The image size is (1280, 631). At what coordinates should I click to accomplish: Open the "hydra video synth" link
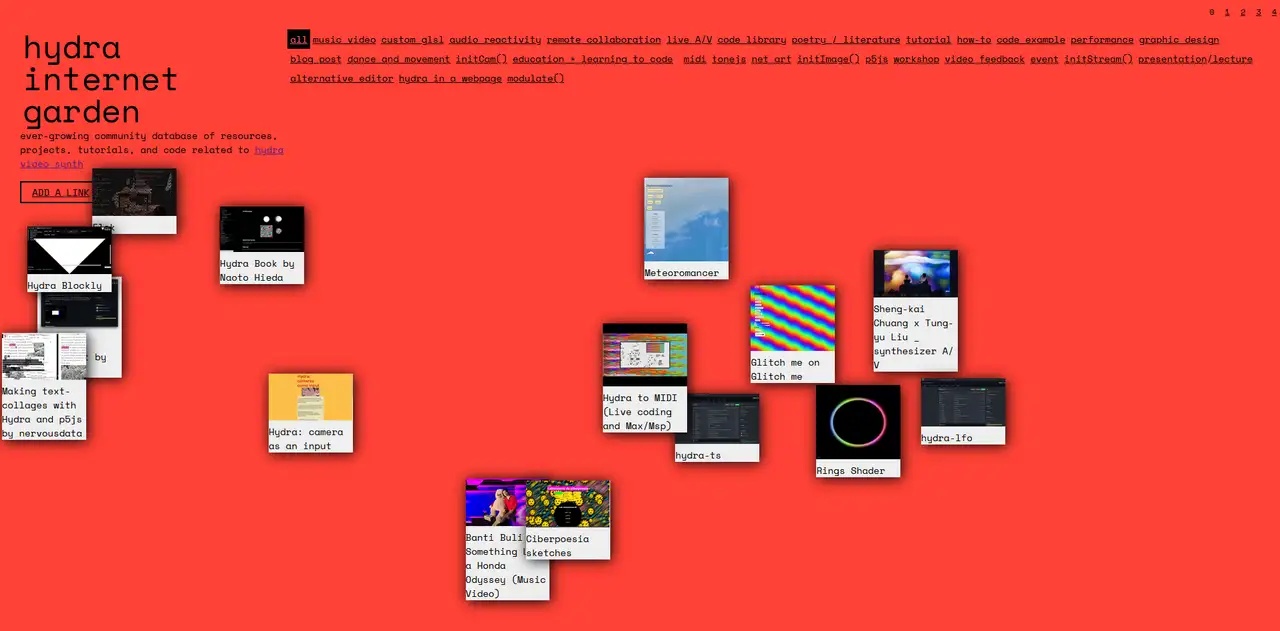pos(51,163)
